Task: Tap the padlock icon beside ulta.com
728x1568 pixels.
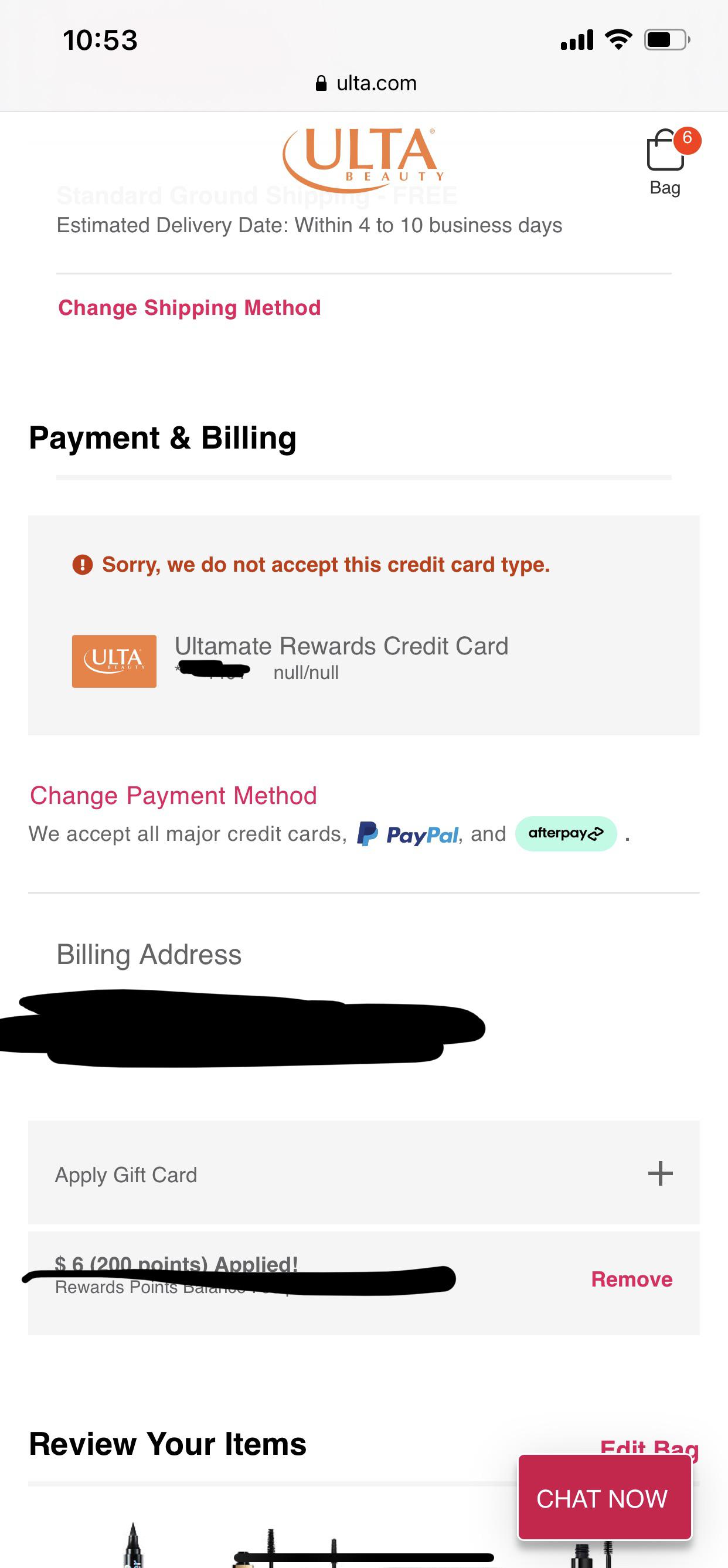Action: tap(321, 83)
